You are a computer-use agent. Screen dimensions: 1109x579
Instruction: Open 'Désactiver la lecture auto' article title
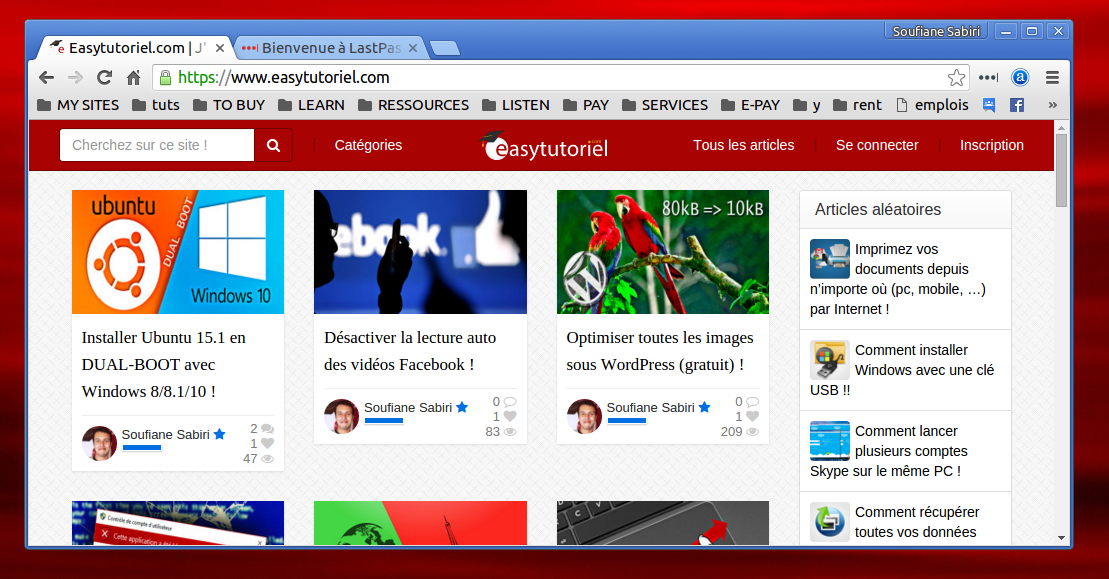coord(410,351)
